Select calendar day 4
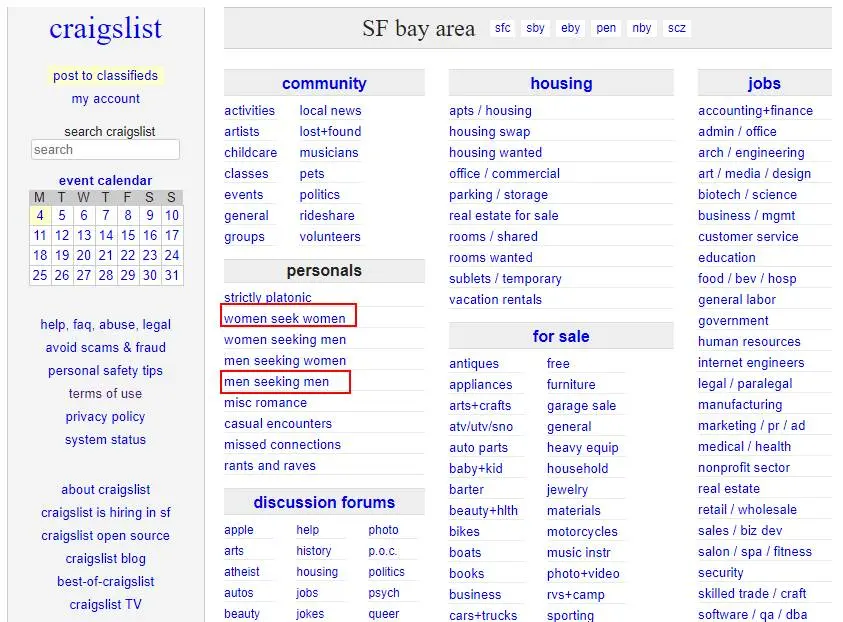This screenshot has width=843, height=622. click(x=40, y=216)
